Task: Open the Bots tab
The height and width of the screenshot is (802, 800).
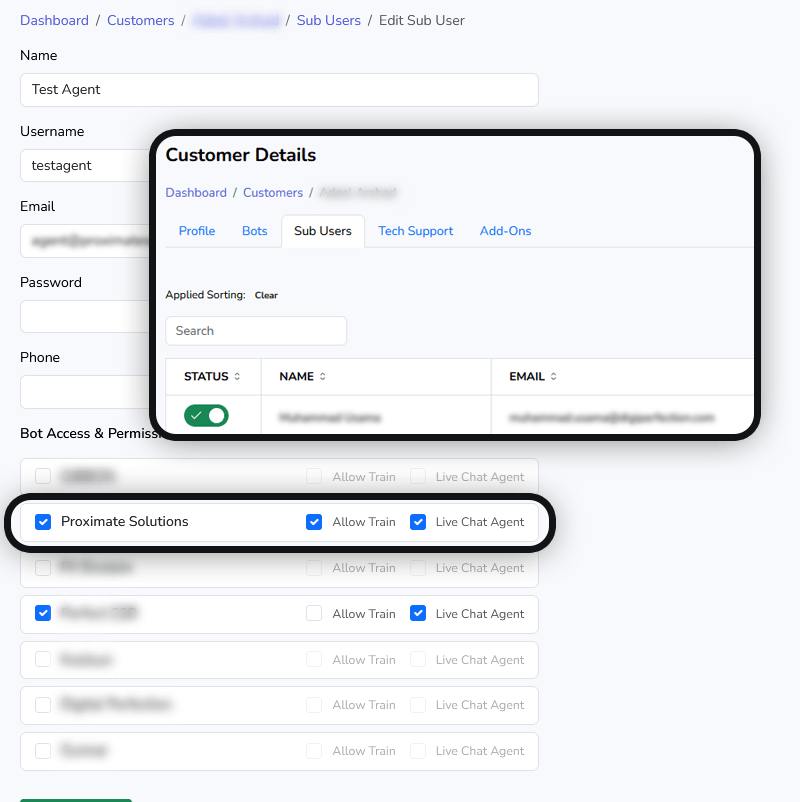Action: coord(255,231)
